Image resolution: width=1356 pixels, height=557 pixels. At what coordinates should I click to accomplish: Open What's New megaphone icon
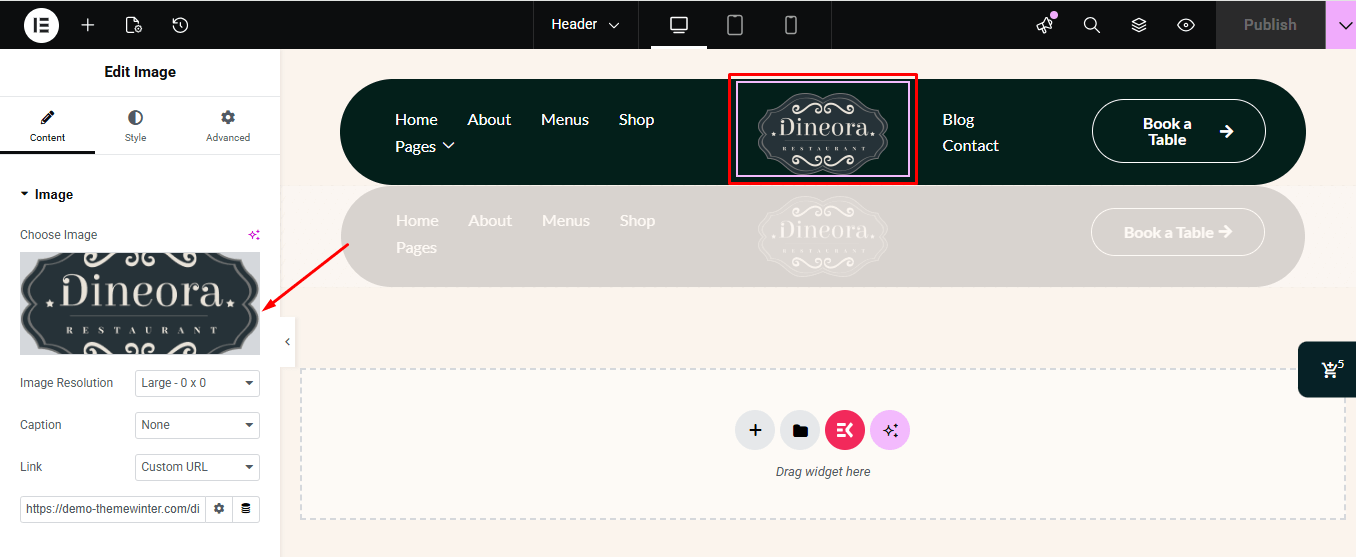1045,25
